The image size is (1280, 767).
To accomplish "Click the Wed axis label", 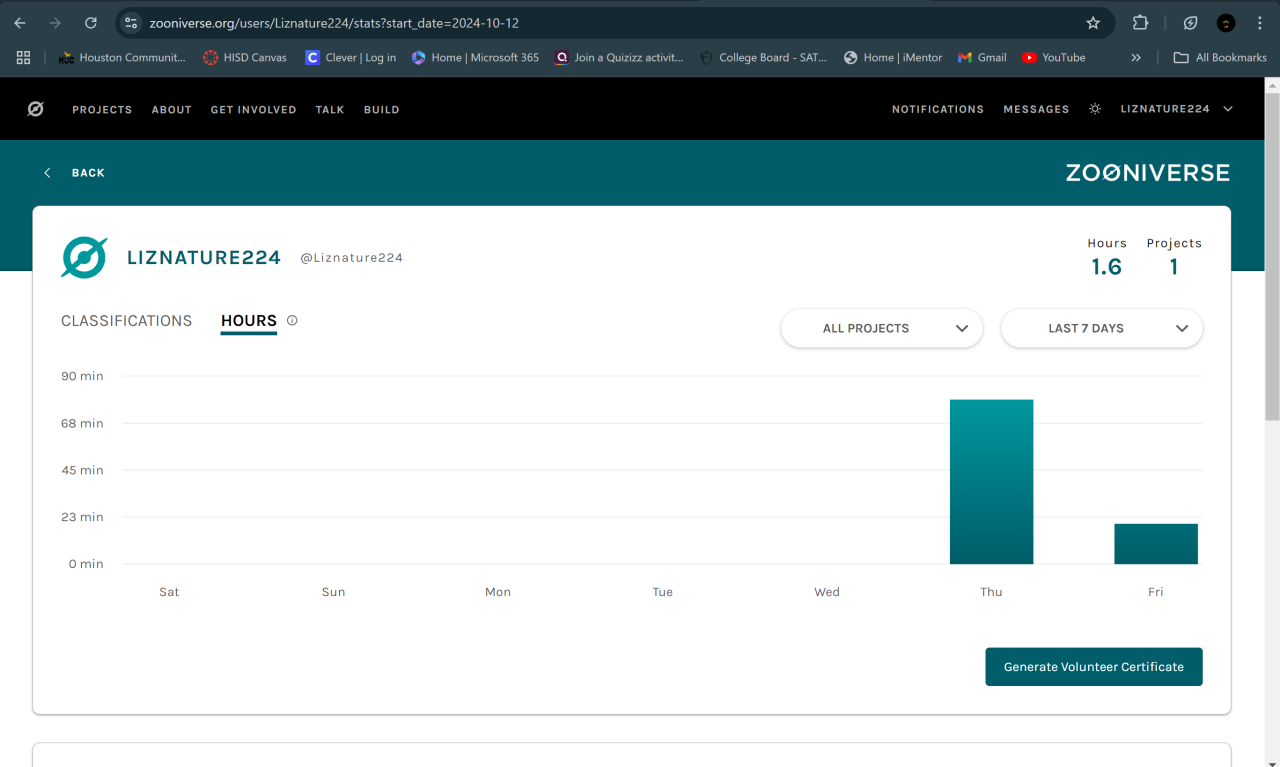I will (827, 592).
